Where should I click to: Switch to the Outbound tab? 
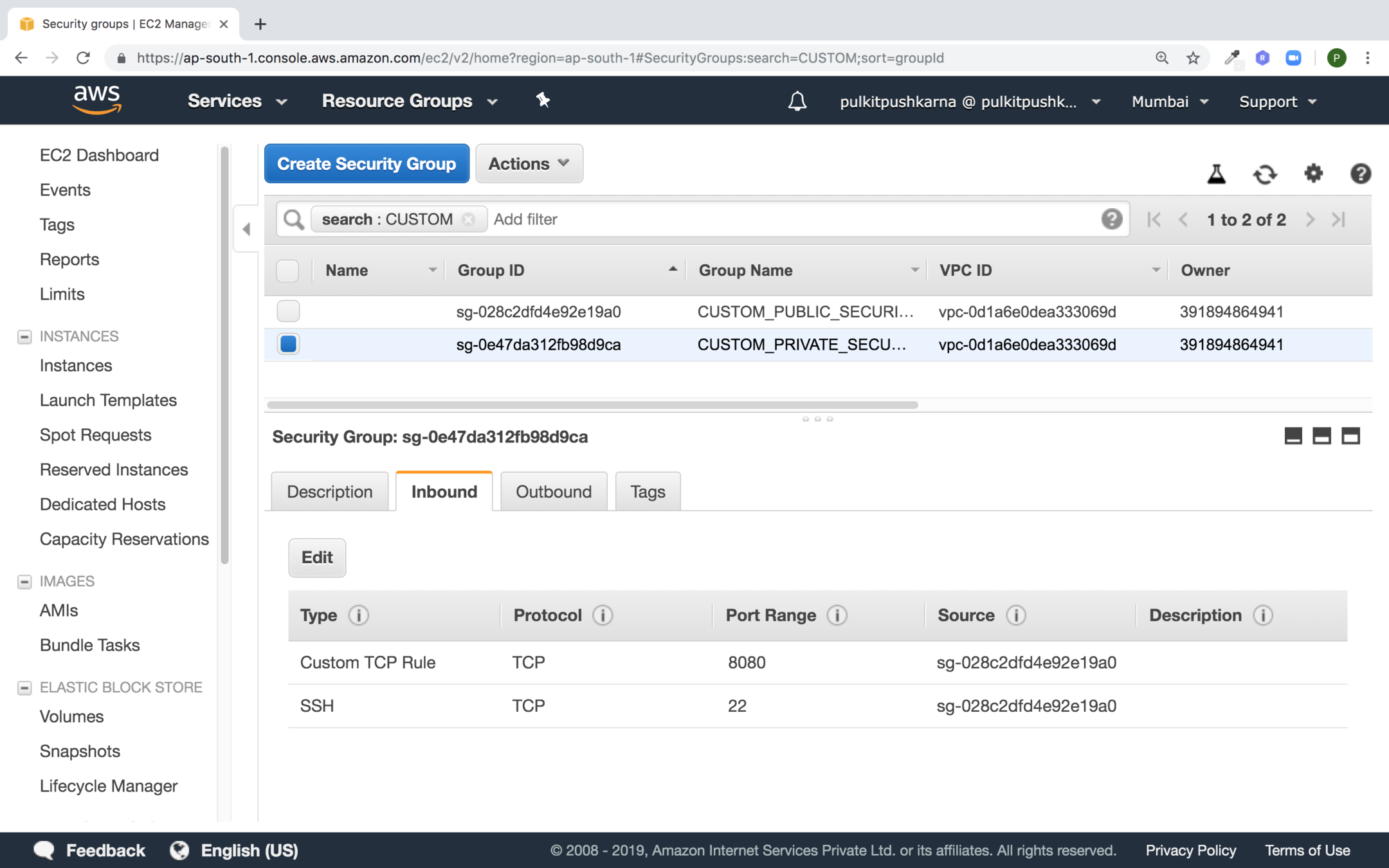[x=554, y=492]
